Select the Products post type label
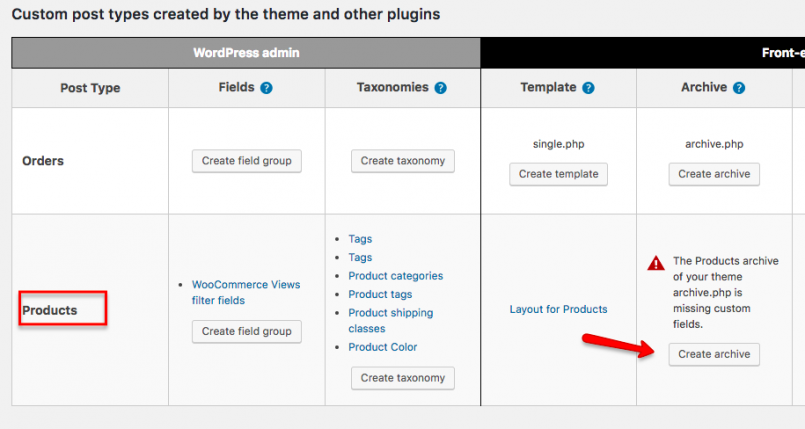805x429 pixels. [x=50, y=310]
